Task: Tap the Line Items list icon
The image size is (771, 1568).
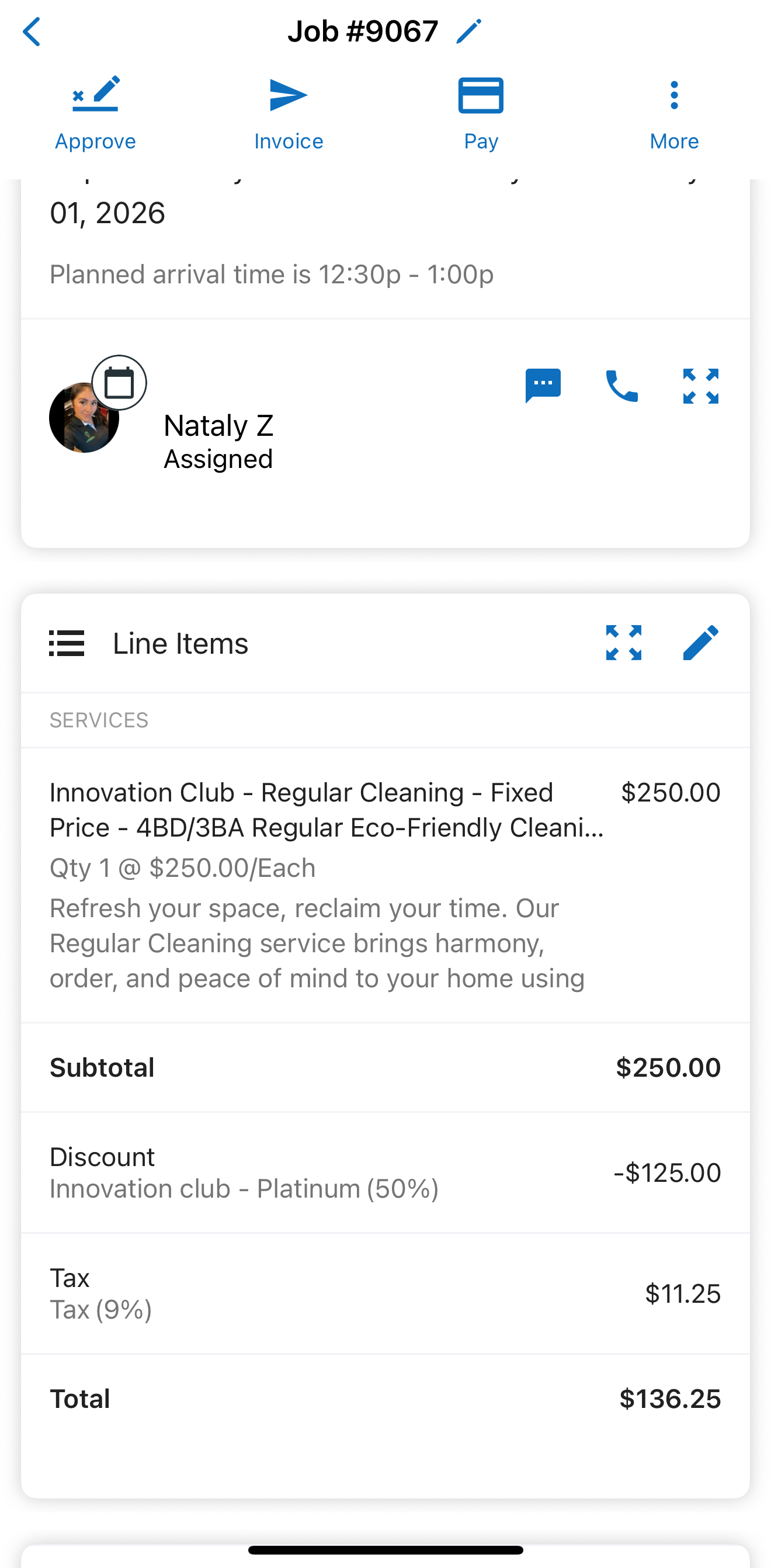Action: point(67,643)
